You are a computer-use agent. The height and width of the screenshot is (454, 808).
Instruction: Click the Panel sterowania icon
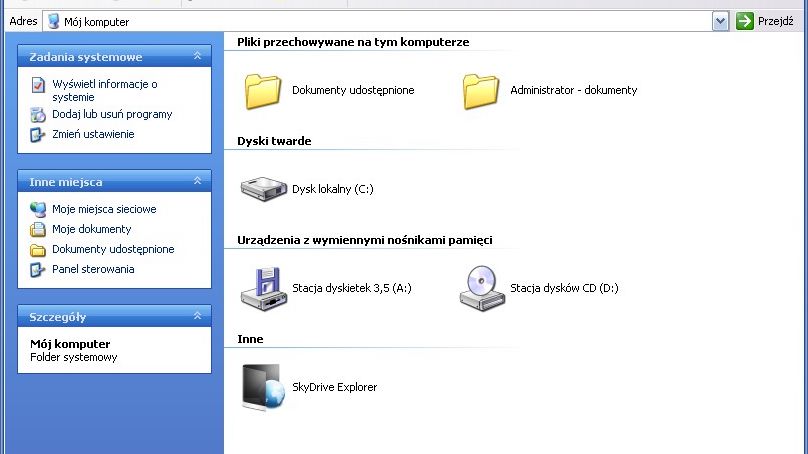click(x=38, y=270)
